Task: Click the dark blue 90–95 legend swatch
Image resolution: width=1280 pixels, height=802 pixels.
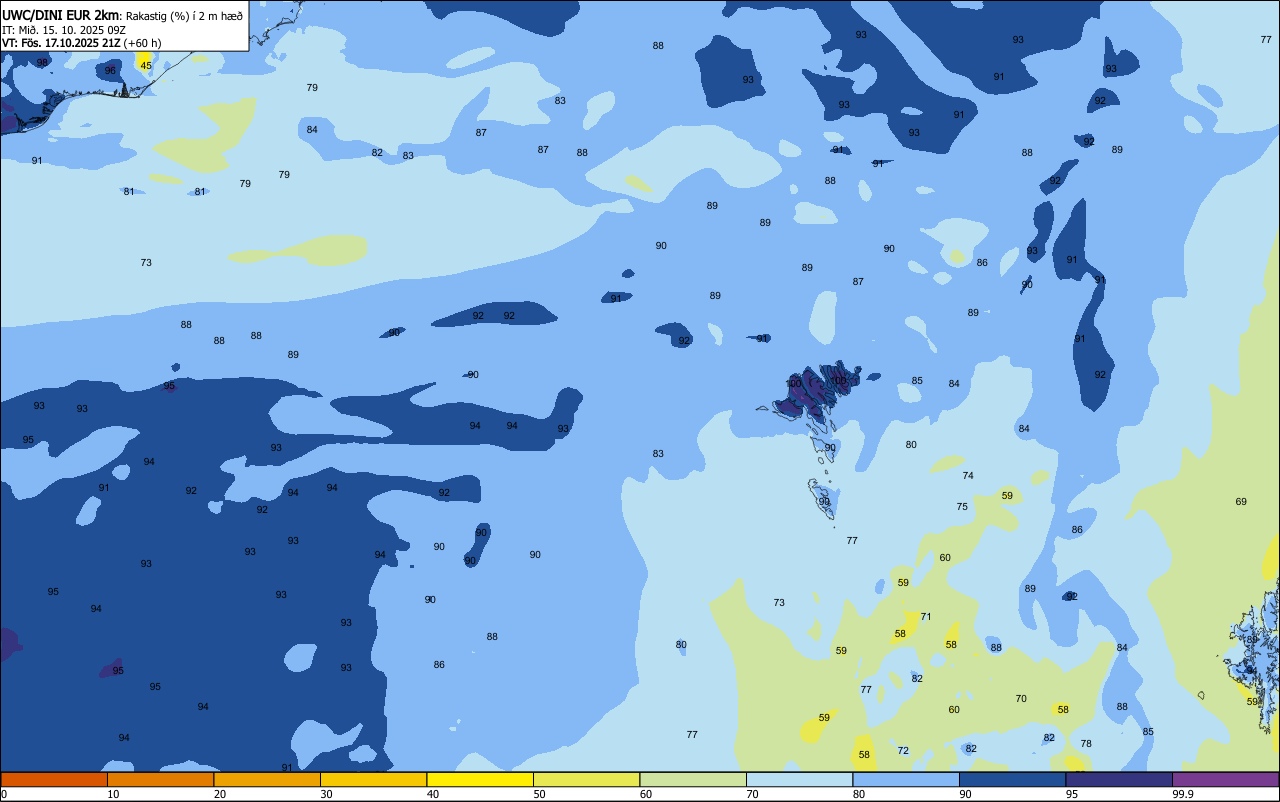Action: 1012,779
